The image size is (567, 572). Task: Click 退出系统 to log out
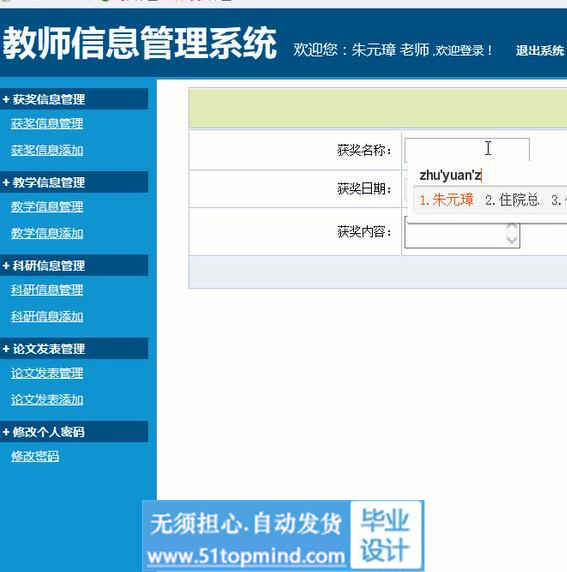click(540, 50)
